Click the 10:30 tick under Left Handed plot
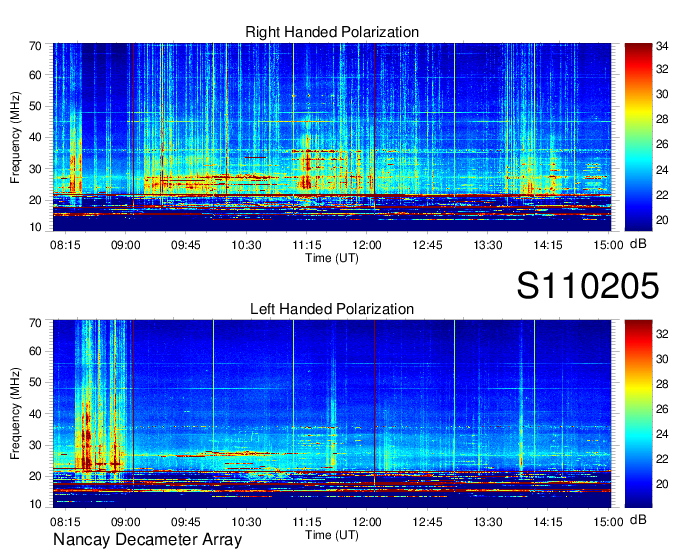 246,521
